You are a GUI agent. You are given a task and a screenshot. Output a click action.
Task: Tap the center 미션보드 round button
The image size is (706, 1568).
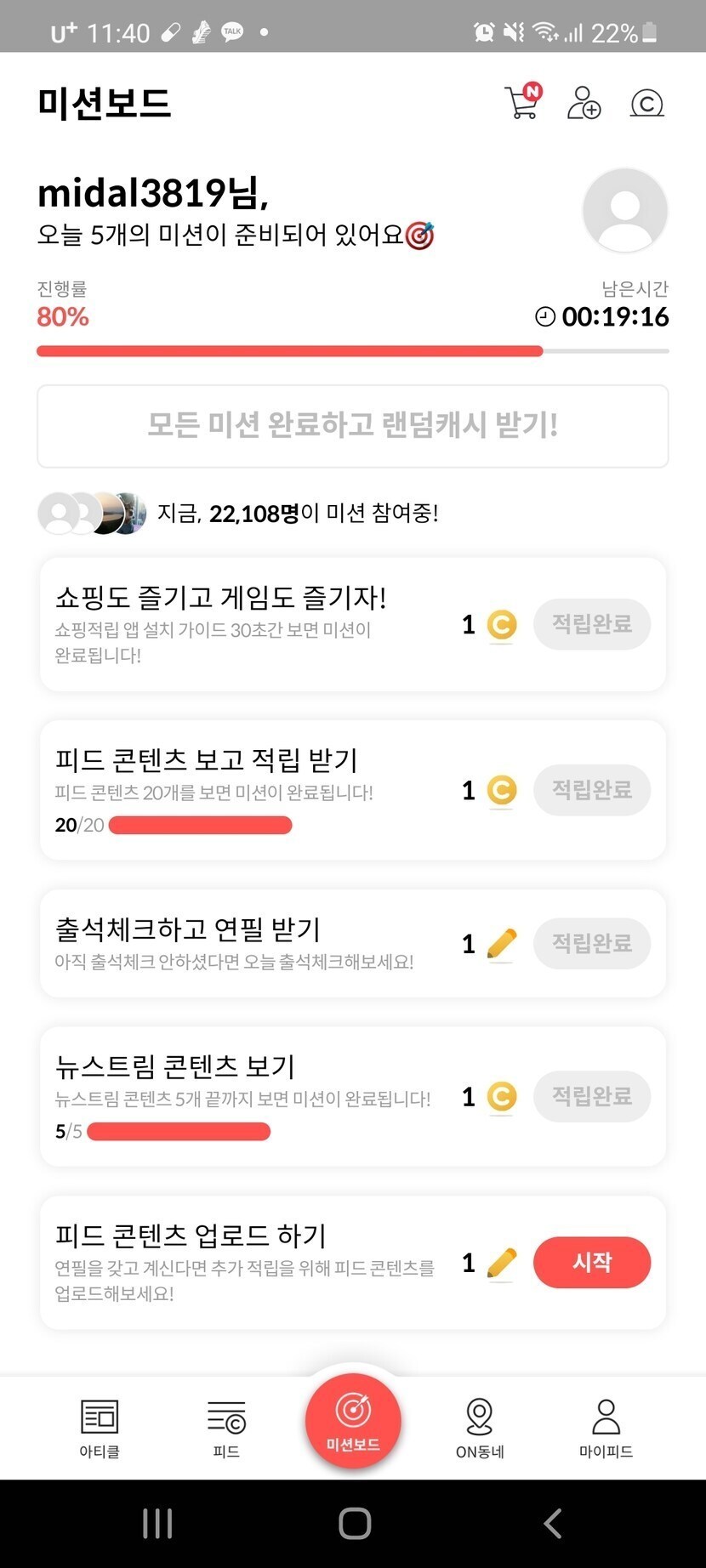(353, 1420)
